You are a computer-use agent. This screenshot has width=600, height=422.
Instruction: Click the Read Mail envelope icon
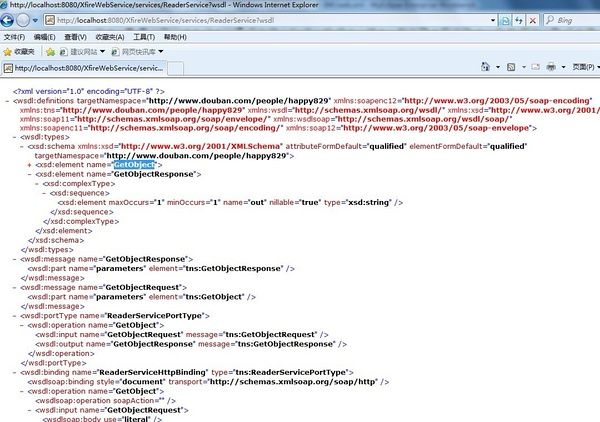click(536, 67)
